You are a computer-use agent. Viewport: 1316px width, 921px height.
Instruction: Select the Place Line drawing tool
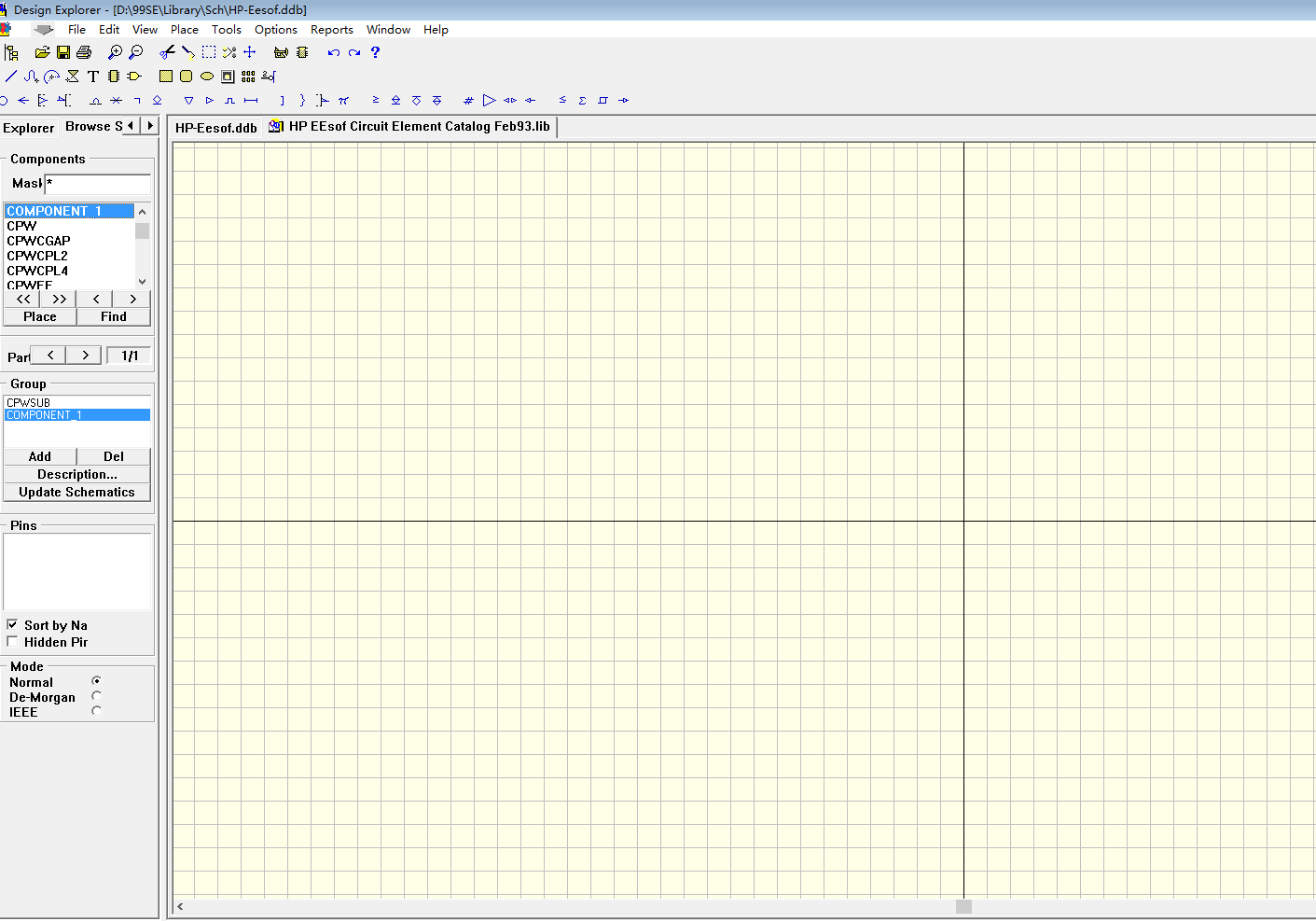11,77
